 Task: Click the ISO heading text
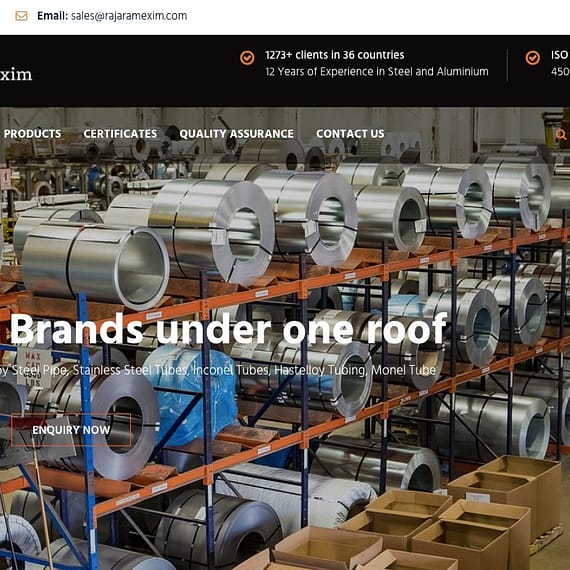[560, 55]
